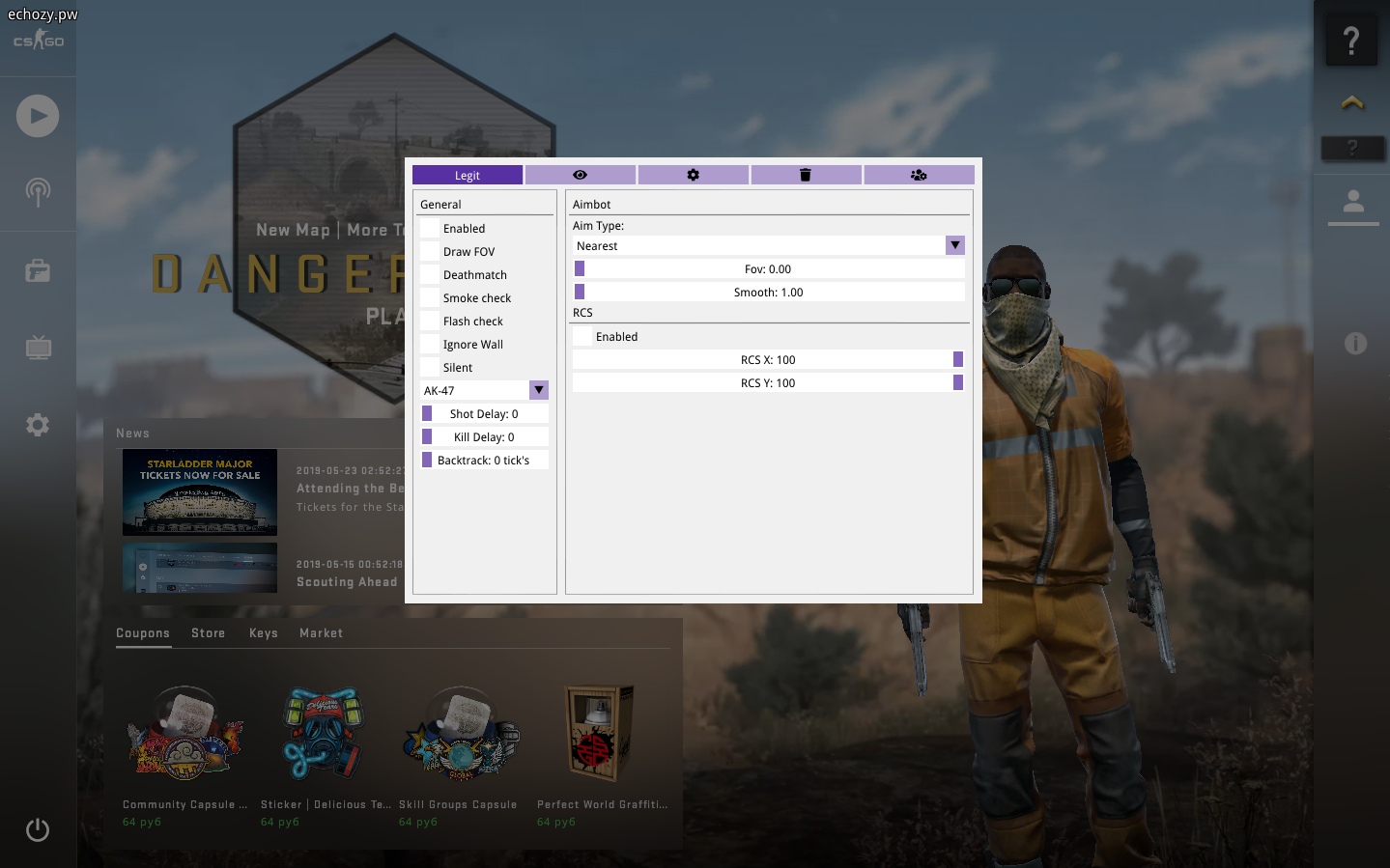Open the gear tab in cheat menu
Image resolution: width=1390 pixels, height=868 pixels.
694,175
